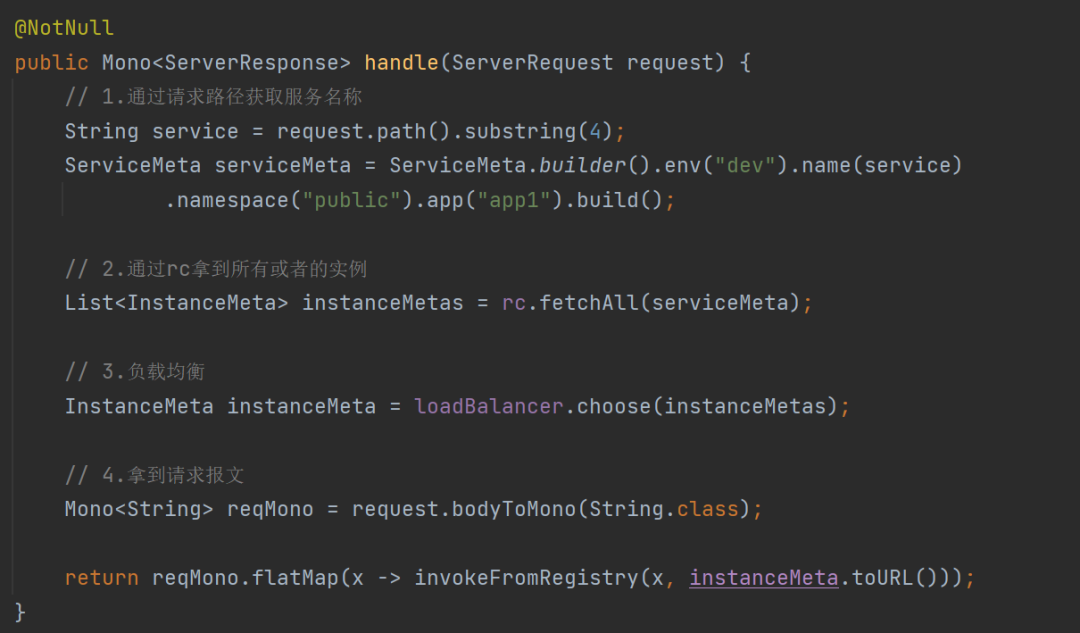This screenshot has height=633, width=1080.
Task: Click comment '// 4.拿到请求报文'
Action: pyautogui.click(x=154, y=475)
